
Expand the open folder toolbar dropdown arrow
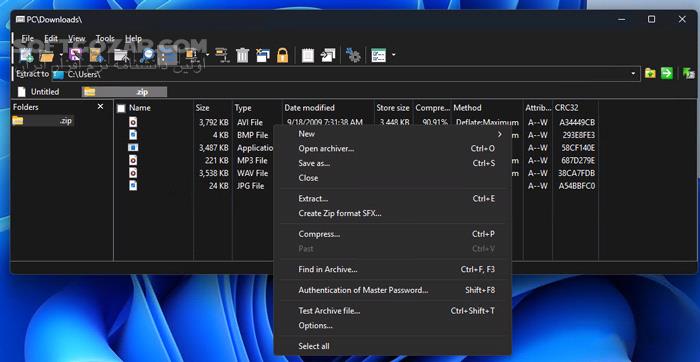(61, 55)
